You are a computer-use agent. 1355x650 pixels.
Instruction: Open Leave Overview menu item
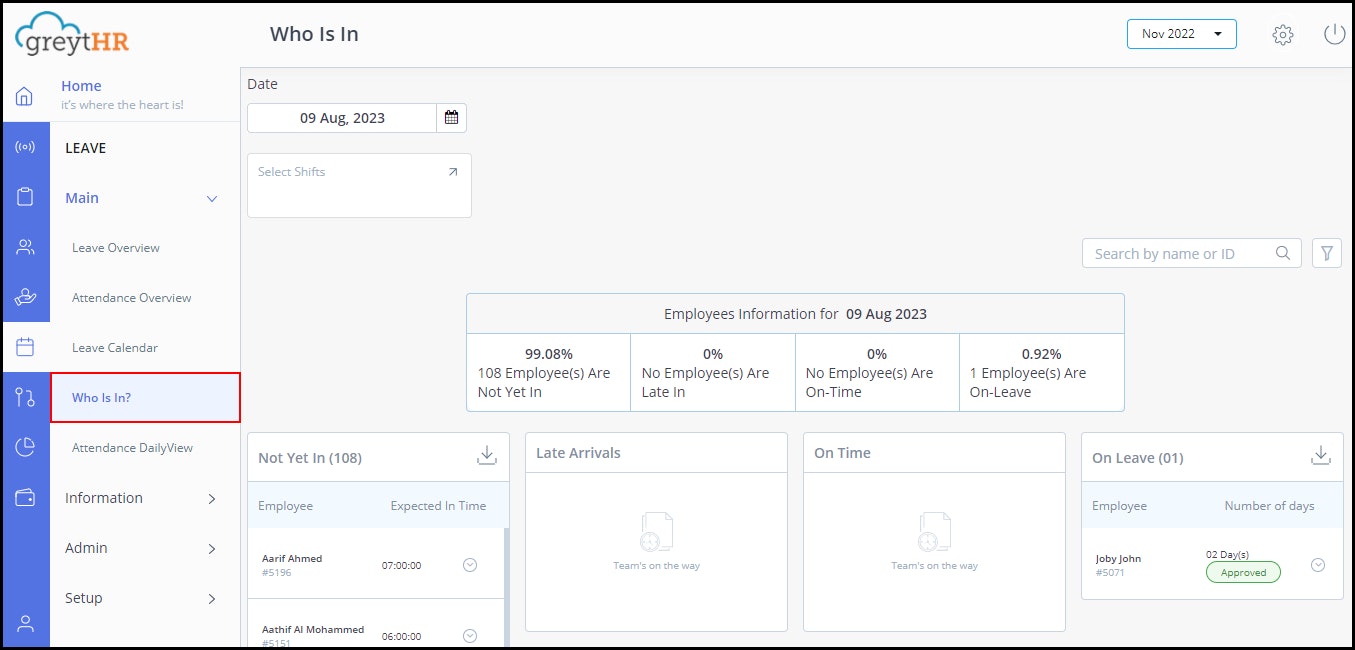[x=116, y=248]
